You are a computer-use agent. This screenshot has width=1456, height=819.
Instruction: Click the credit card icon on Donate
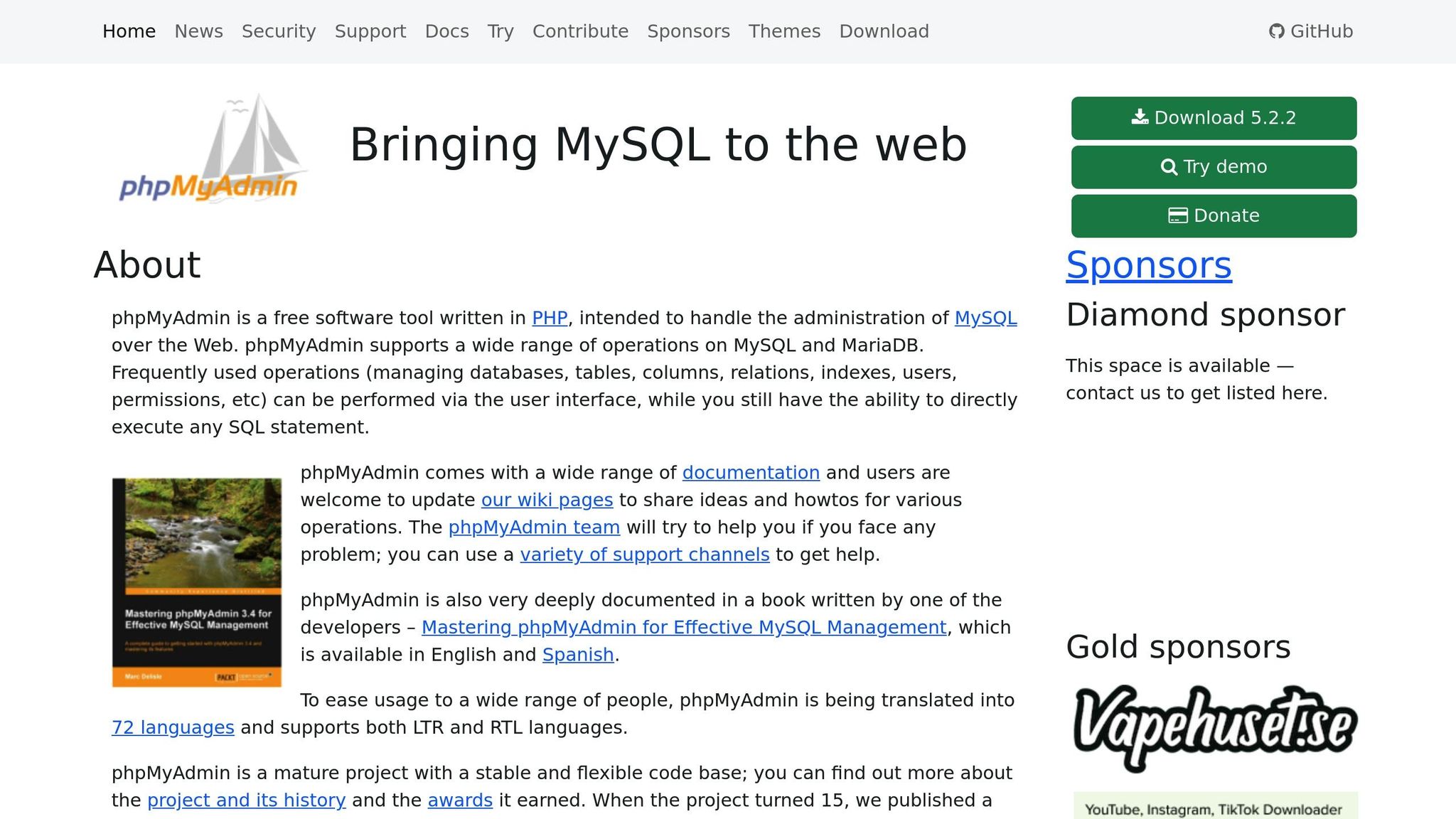pyautogui.click(x=1178, y=215)
